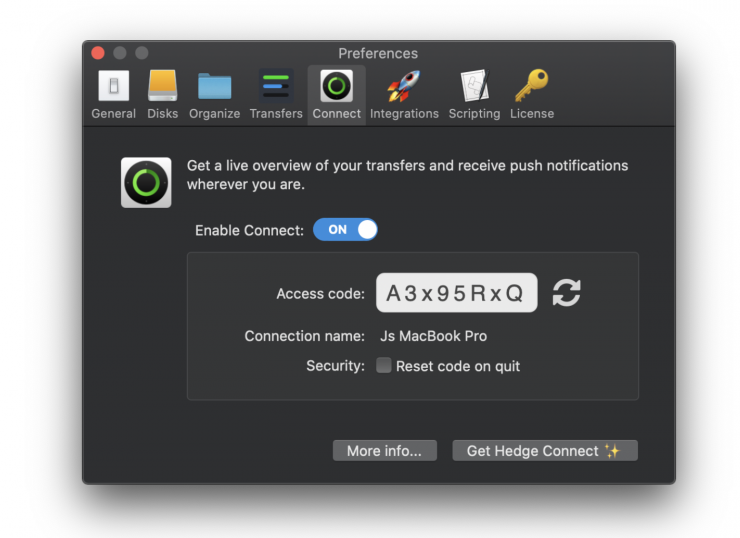
Task: Select the Organize folder icon
Action: (214, 95)
